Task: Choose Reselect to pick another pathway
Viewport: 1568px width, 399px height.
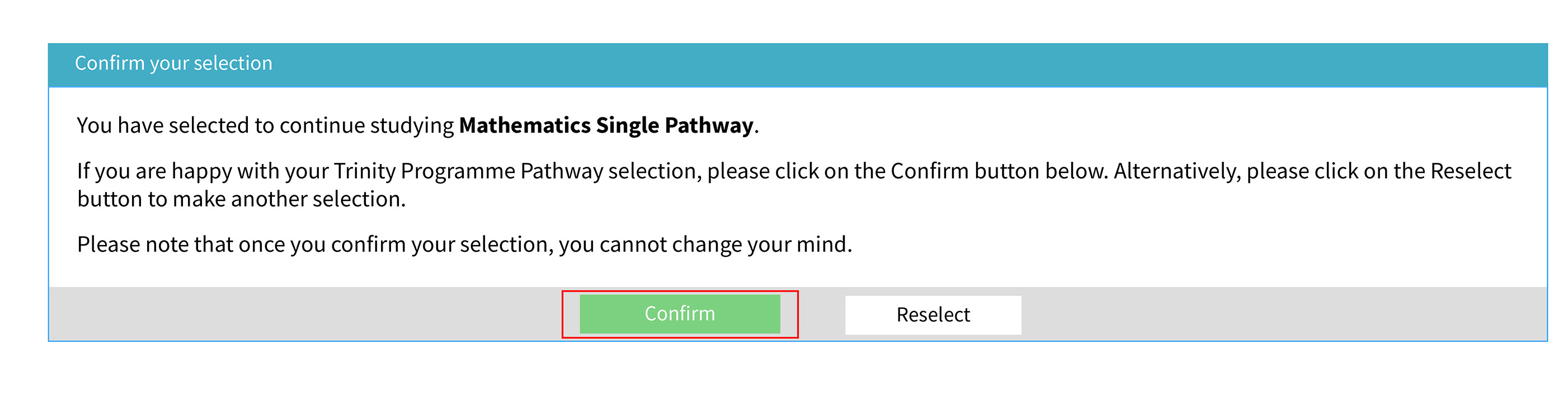Action: (x=933, y=315)
